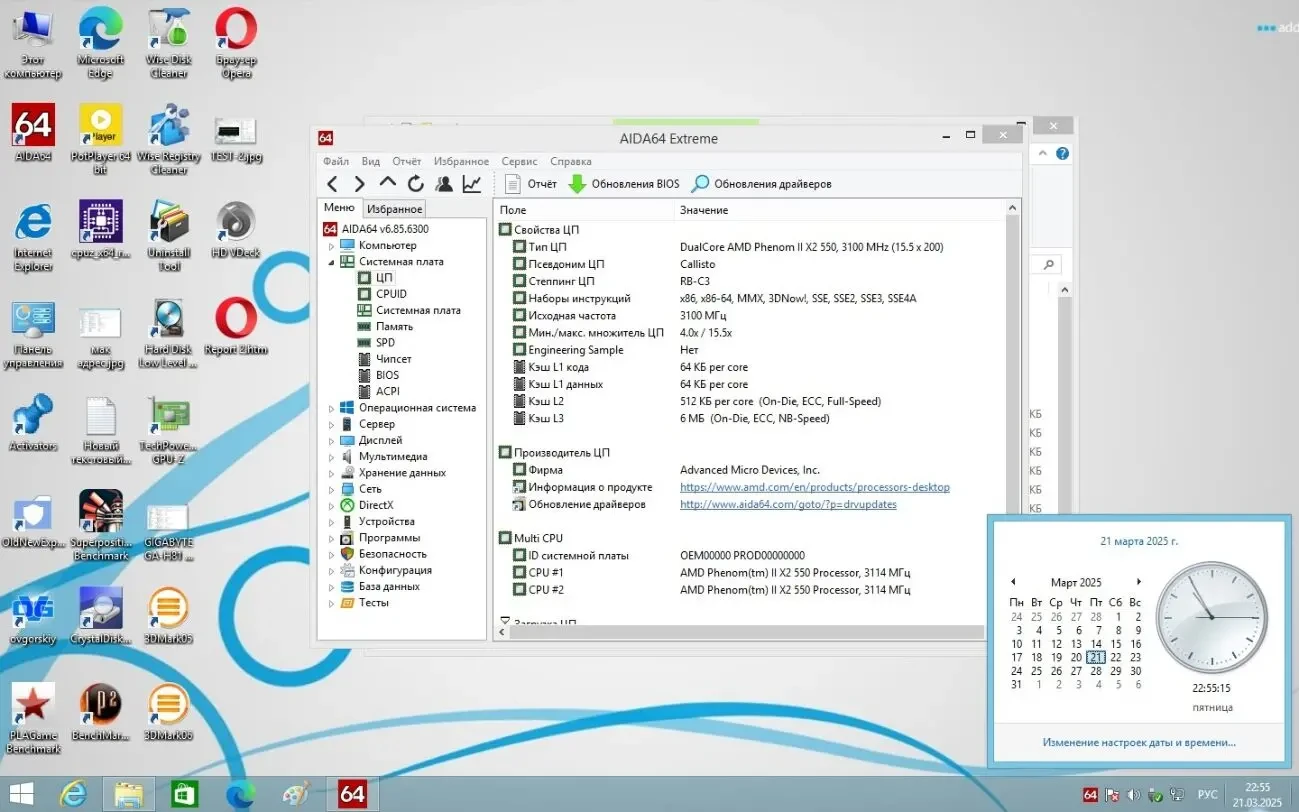This screenshot has width=1299, height=812.
Task: Click the BIOS updates green arrow button
Action: click(623, 184)
